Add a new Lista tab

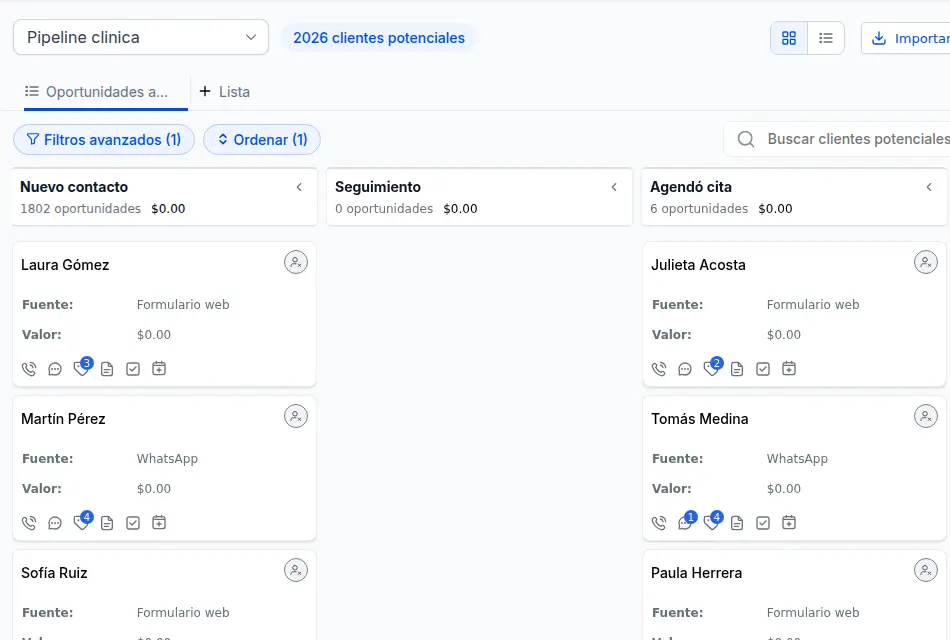tap(225, 92)
